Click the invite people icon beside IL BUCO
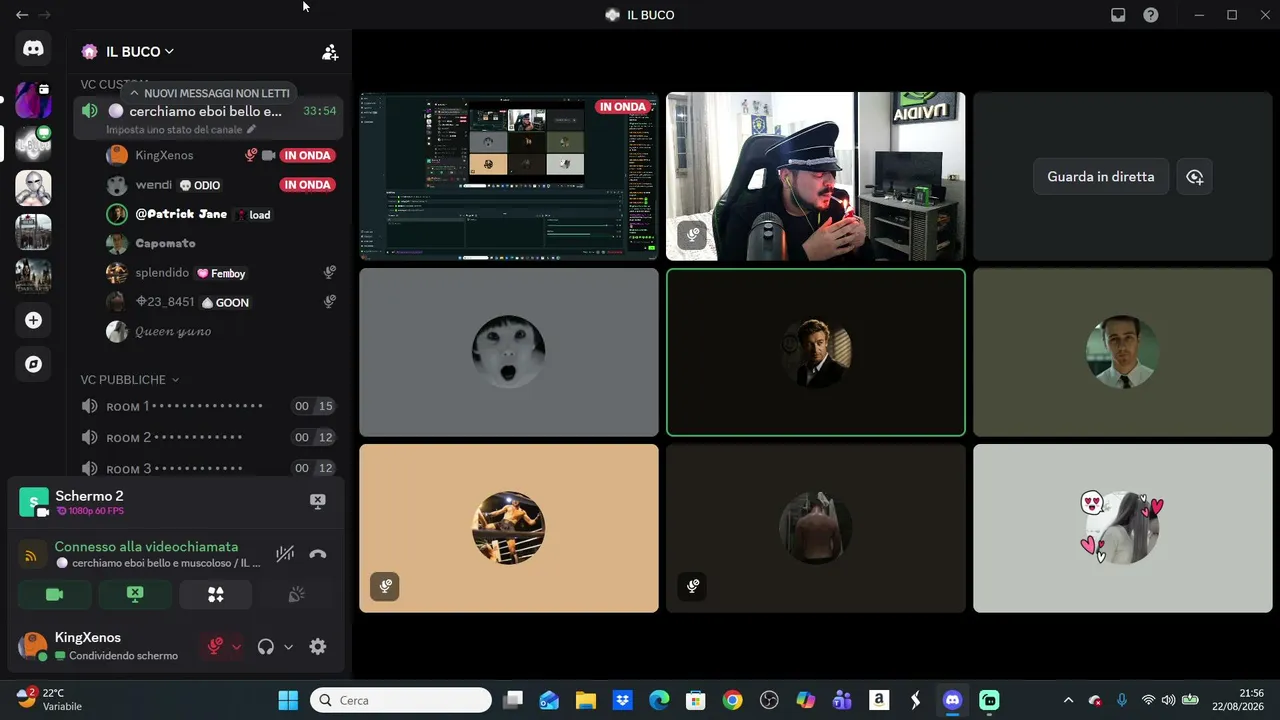The image size is (1280, 720). click(330, 52)
